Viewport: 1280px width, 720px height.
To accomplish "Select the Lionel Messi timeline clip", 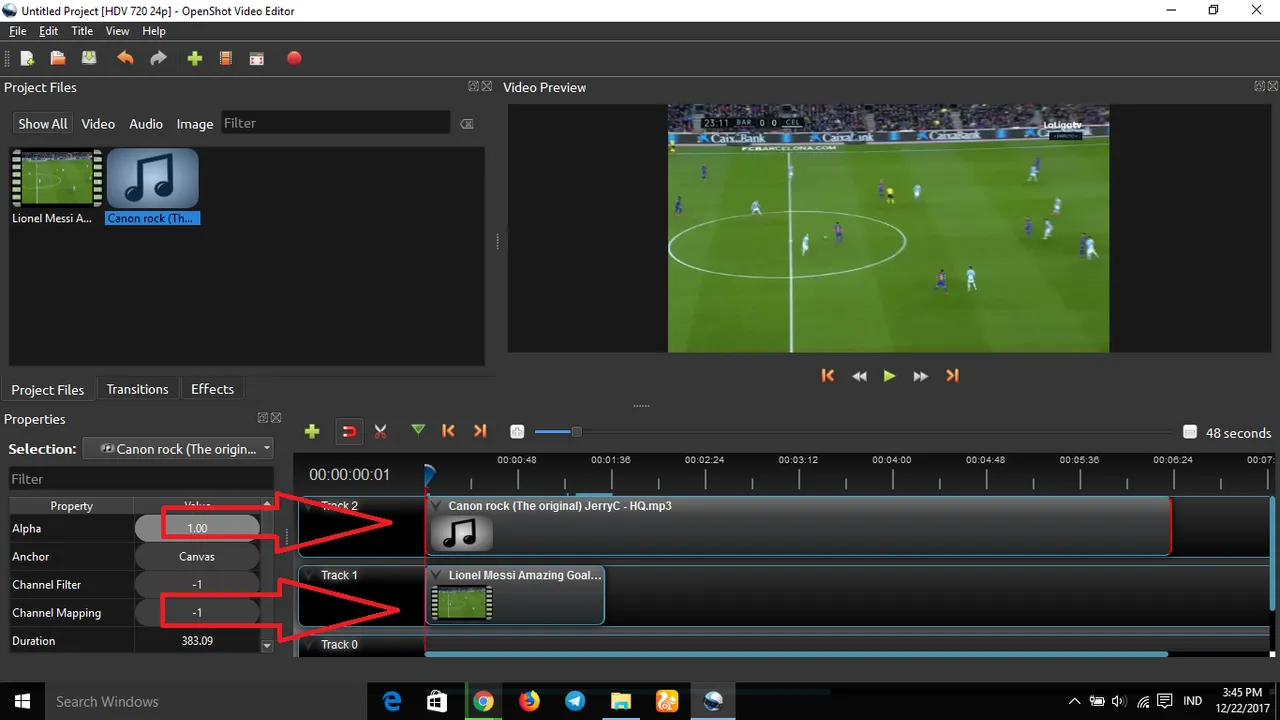I will point(515,595).
